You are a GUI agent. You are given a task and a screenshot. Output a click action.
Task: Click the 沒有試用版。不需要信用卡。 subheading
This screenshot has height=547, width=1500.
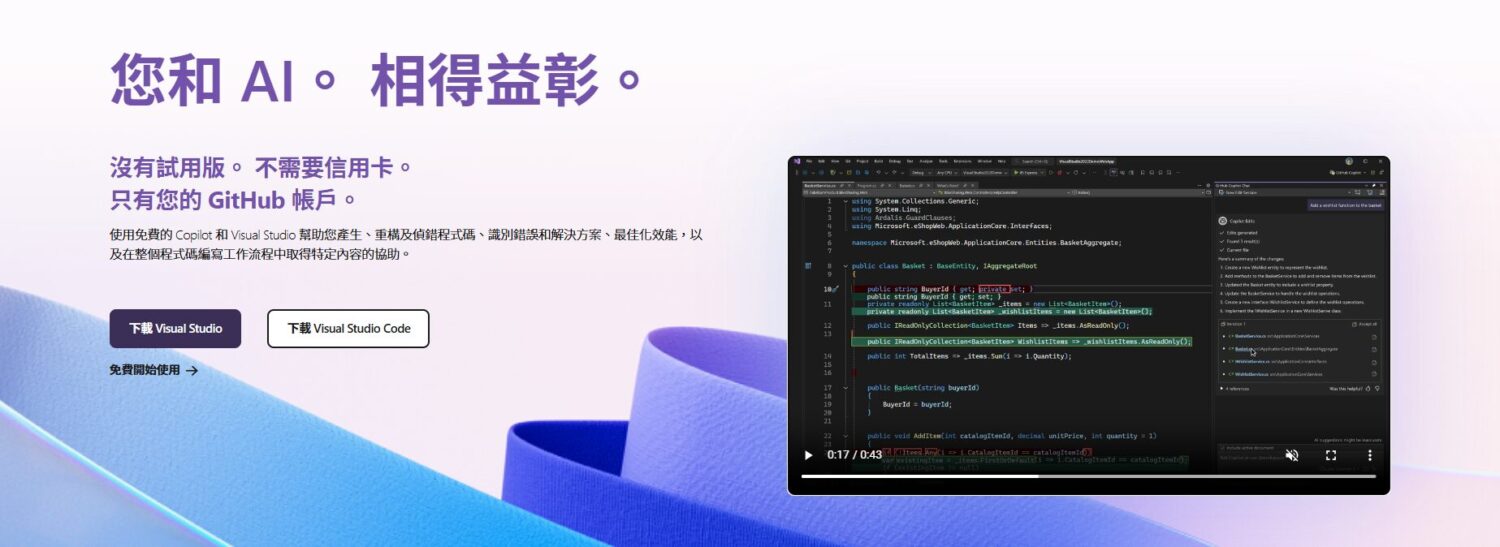(x=262, y=166)
